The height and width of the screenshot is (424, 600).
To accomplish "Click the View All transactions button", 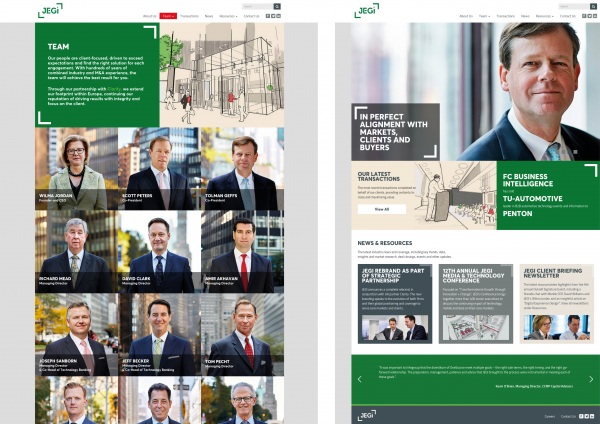I will pos(382,209).
